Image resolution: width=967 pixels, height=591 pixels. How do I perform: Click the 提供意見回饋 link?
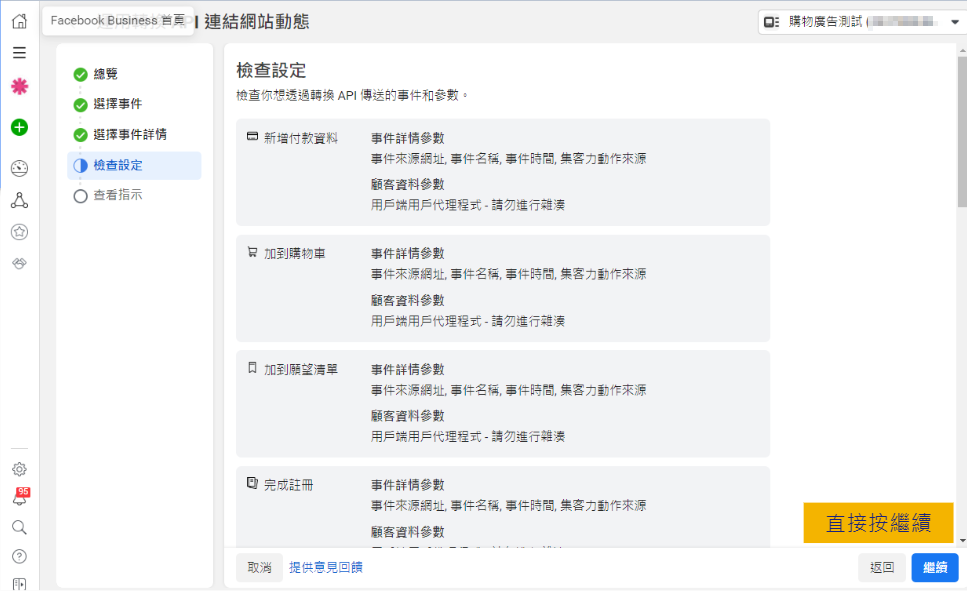(x=326, y=567)
